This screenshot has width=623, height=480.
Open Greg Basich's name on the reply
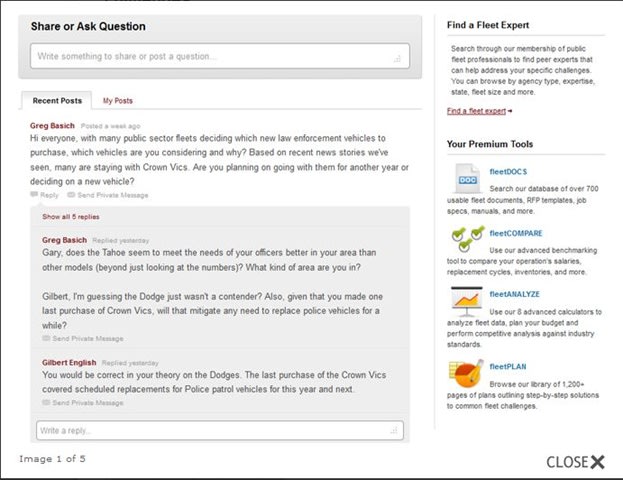(x=64, y=240)
